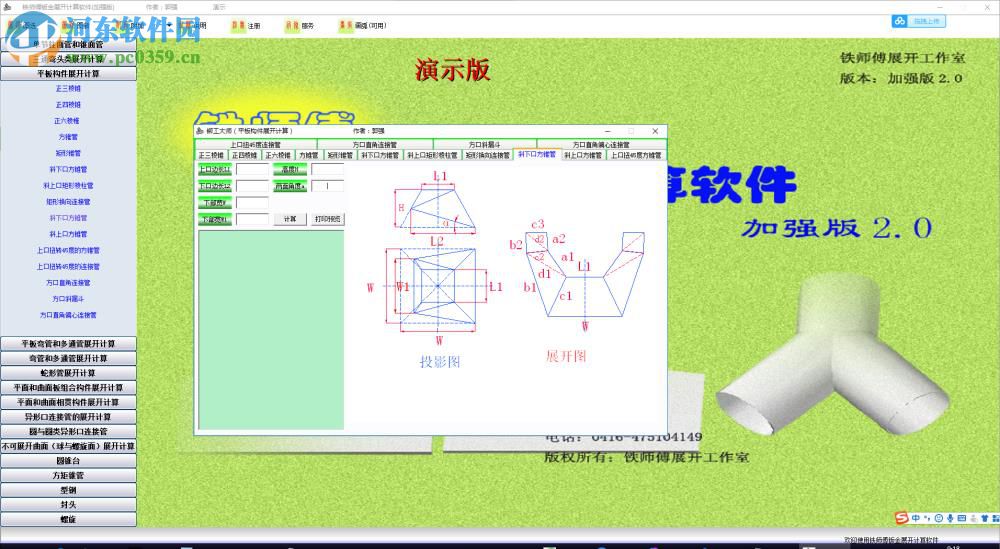Switch to the 正三棱锥 tab

click(211, 155)
